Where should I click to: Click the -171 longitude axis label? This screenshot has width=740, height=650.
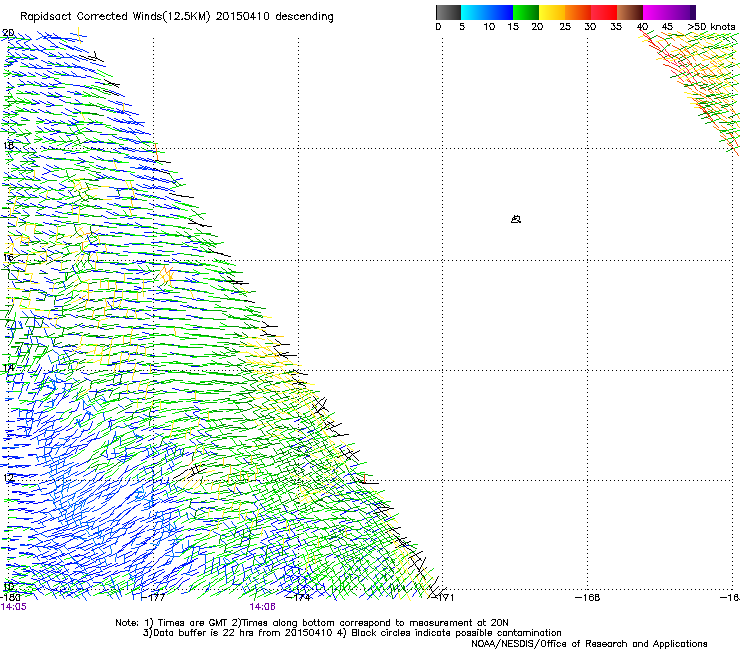[x=443, y=597]
